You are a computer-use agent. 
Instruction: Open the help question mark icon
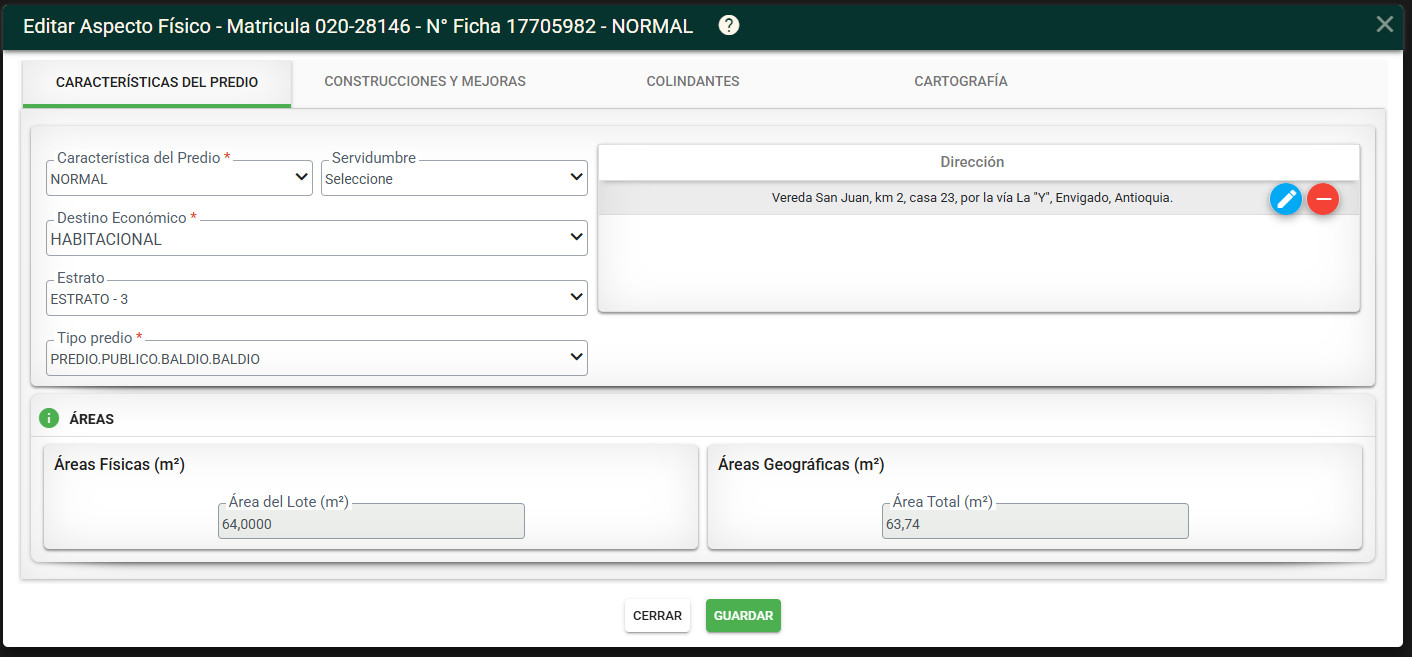tap(729, 26)
